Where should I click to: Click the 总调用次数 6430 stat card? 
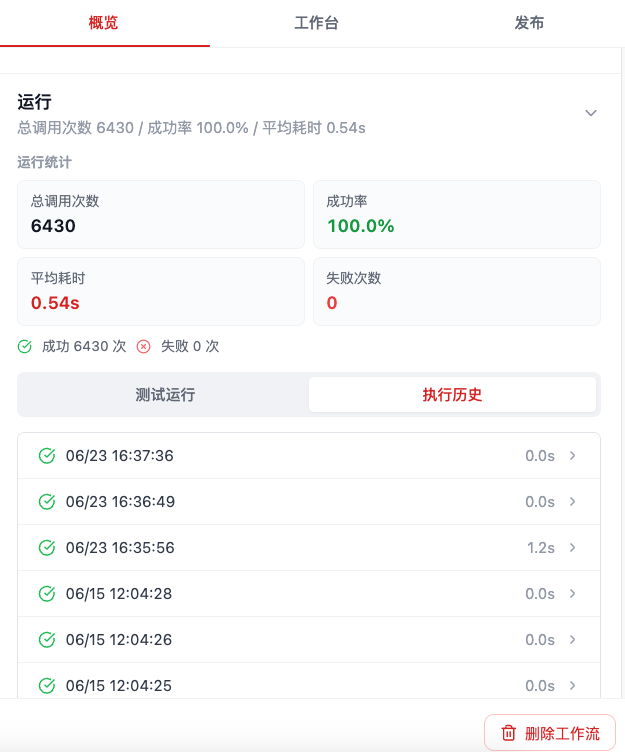pyautogui.click(x=161, y=214)
